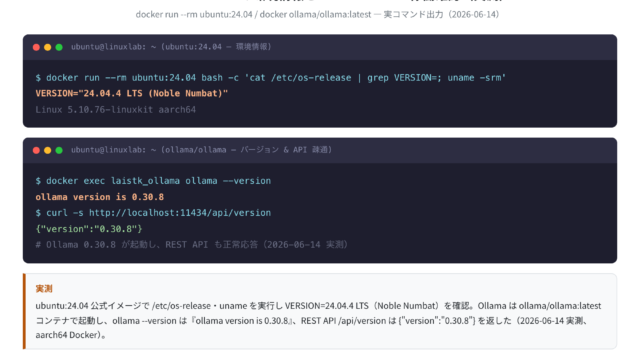
Task: Click red dot in ubuntu:24.04 terminal header
Action: [36, 47]
